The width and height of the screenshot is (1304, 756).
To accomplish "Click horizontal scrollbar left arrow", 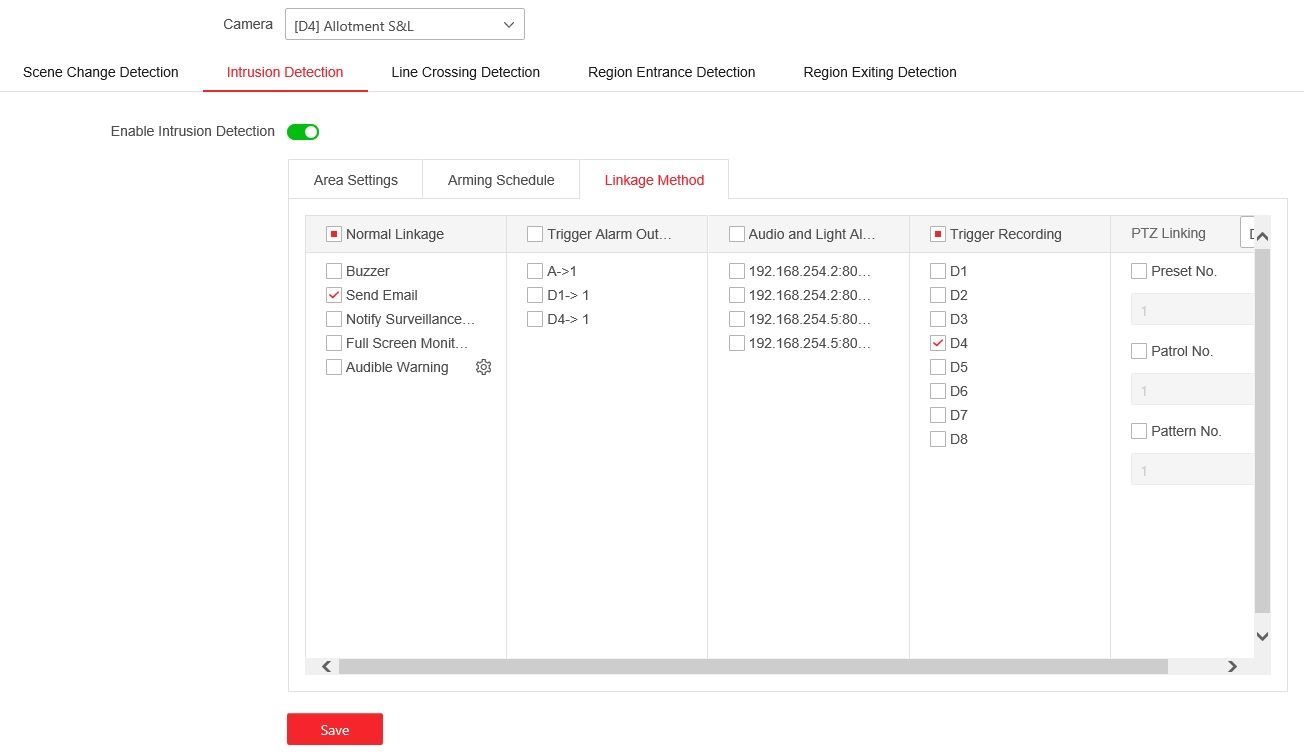I will [326, 666].
